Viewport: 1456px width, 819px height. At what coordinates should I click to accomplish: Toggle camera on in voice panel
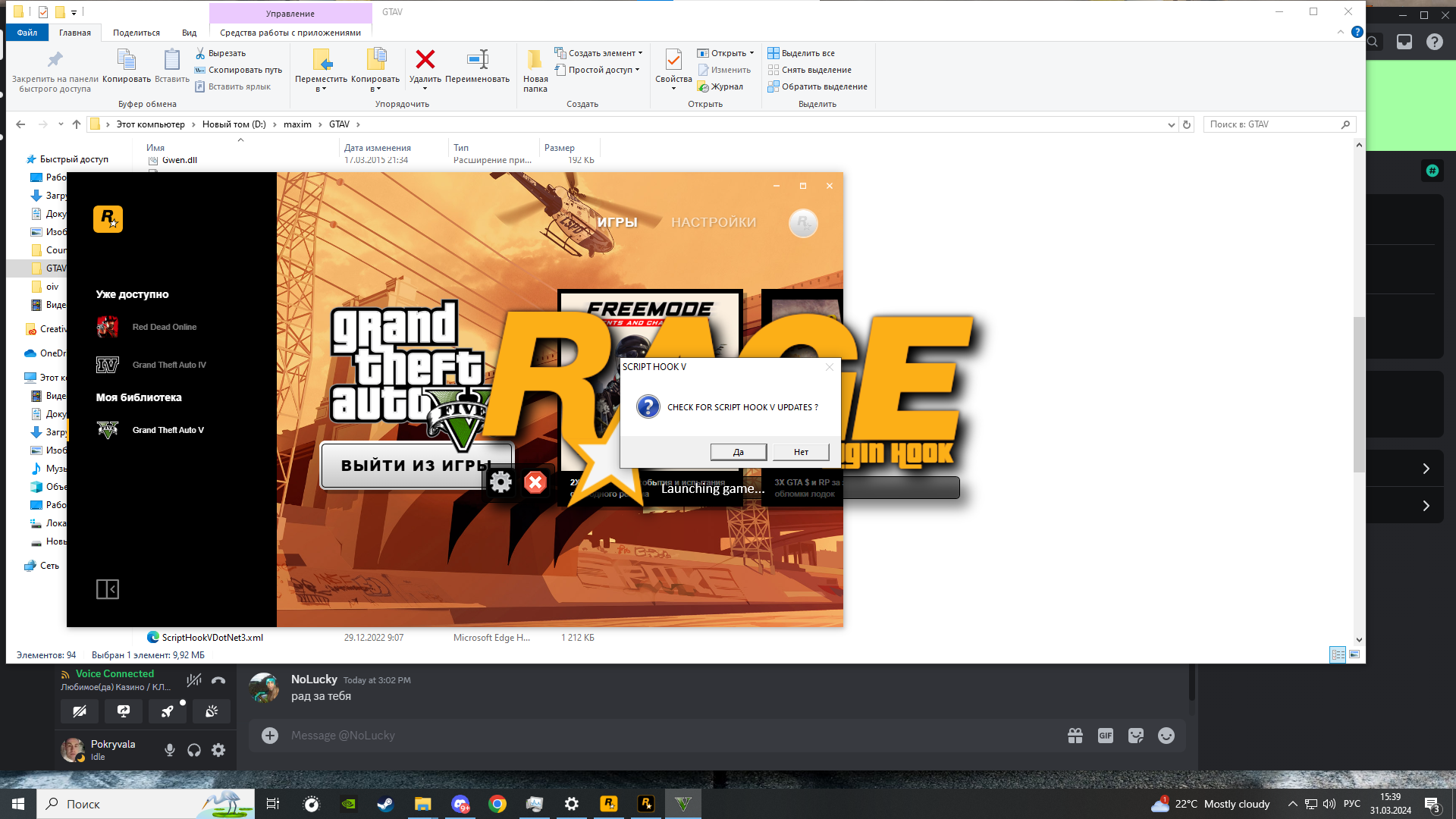(79, 711)
